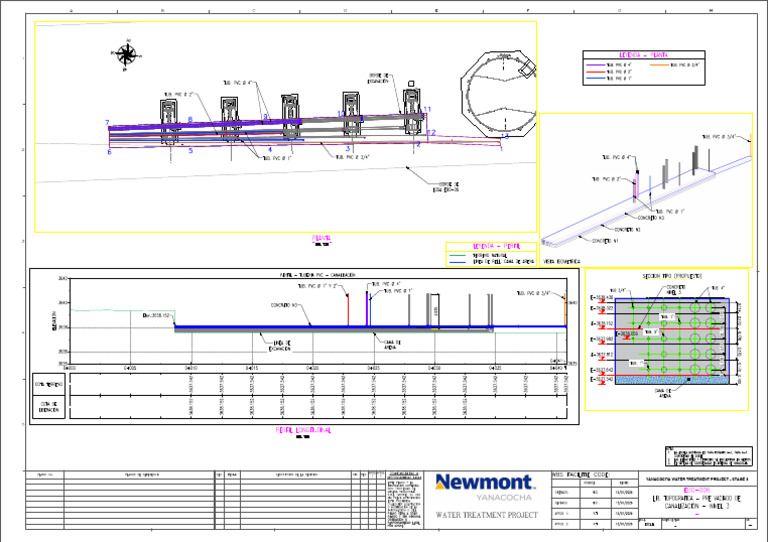Click the CAMA DE ARENA label in profile

pos(392,345)
